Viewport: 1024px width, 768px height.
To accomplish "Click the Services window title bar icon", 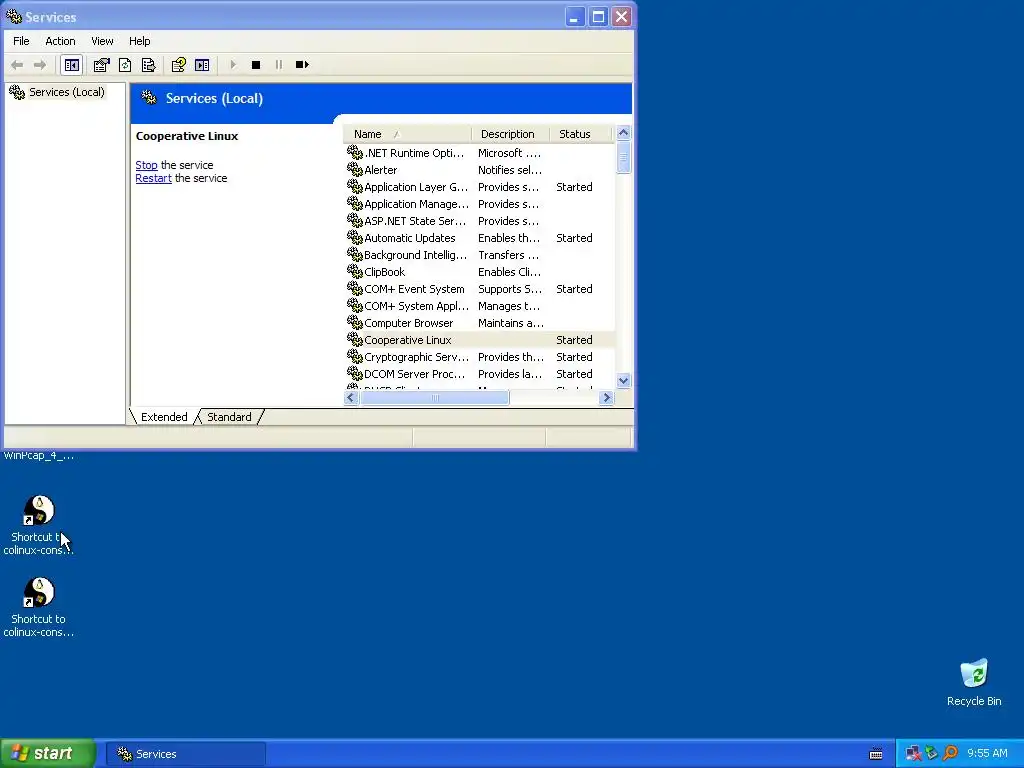I will click(x=14, y=16).
